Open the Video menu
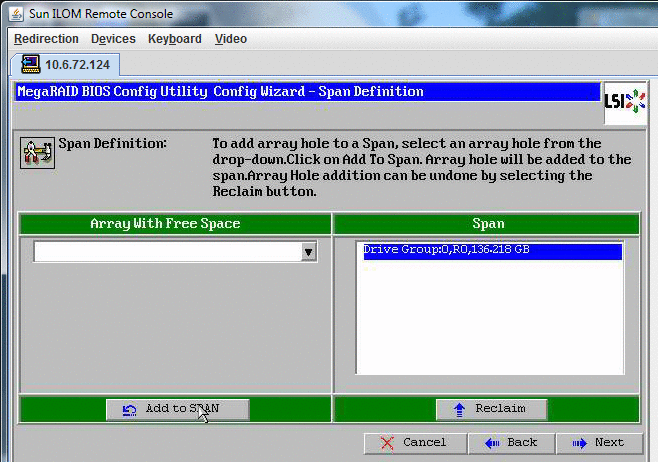Image resolution: width=658 pixels, height=462 pixels. pos(231,39)
